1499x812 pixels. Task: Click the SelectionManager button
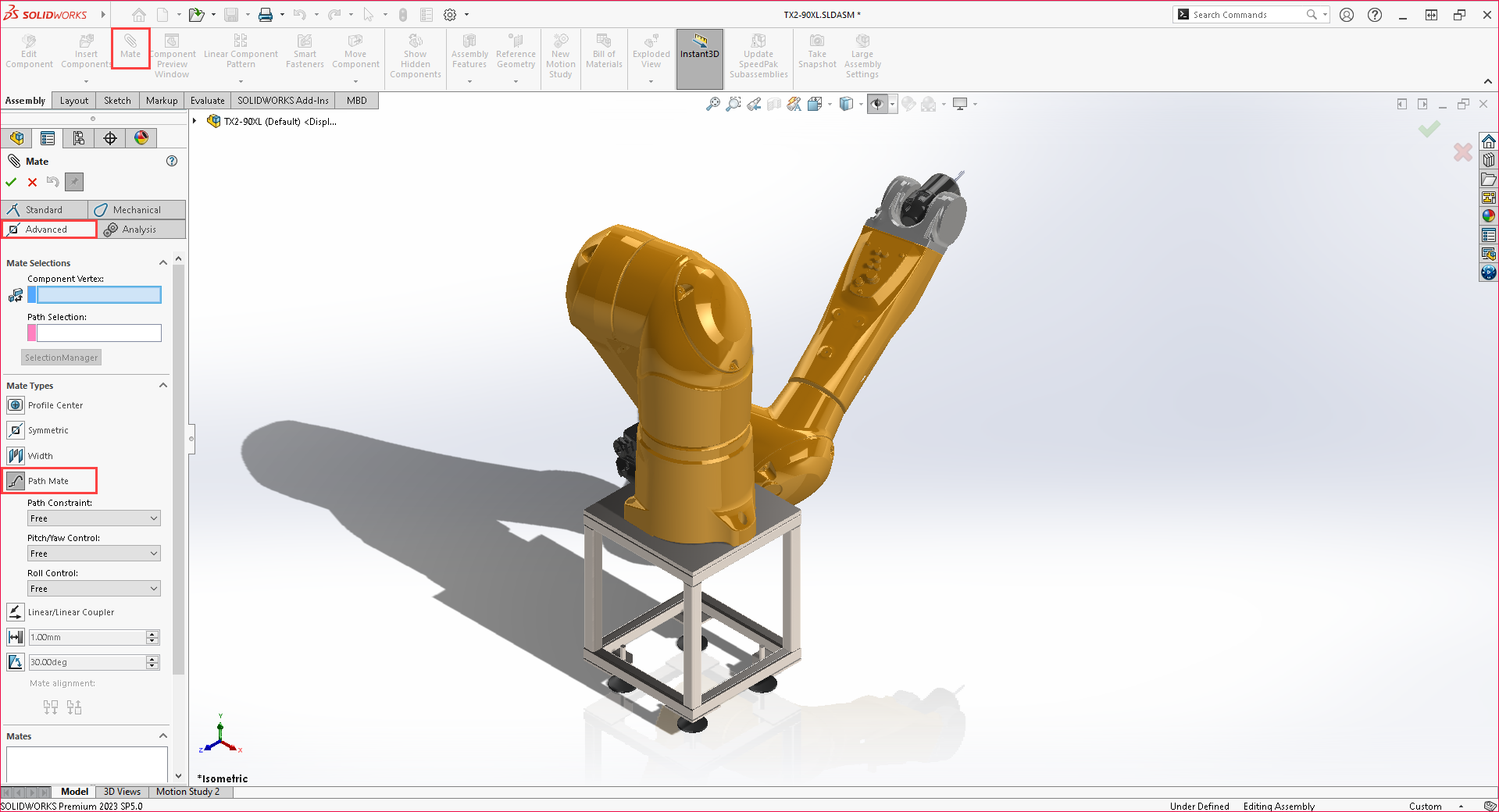coord(61,357)
